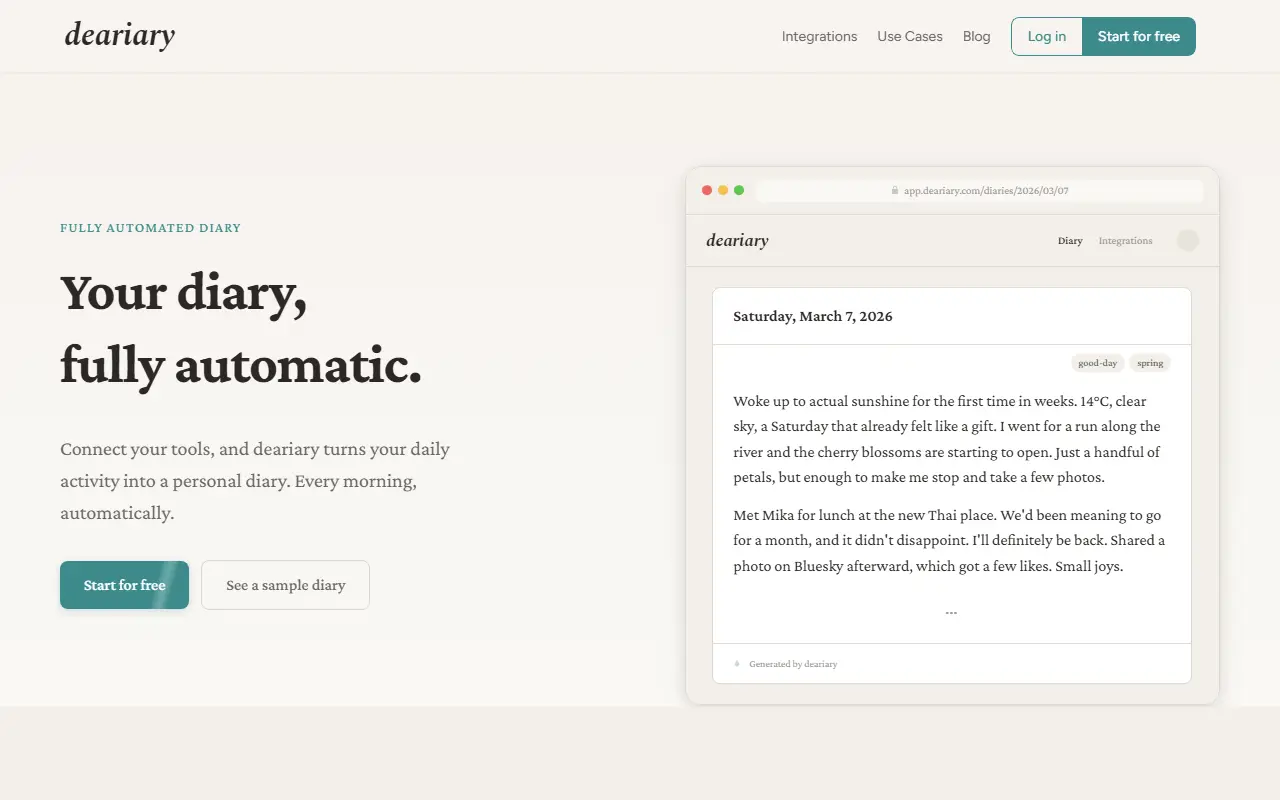Switch to Integrations tab in the preview app
The image size is (1280, 800).
tap(1125, 241)
